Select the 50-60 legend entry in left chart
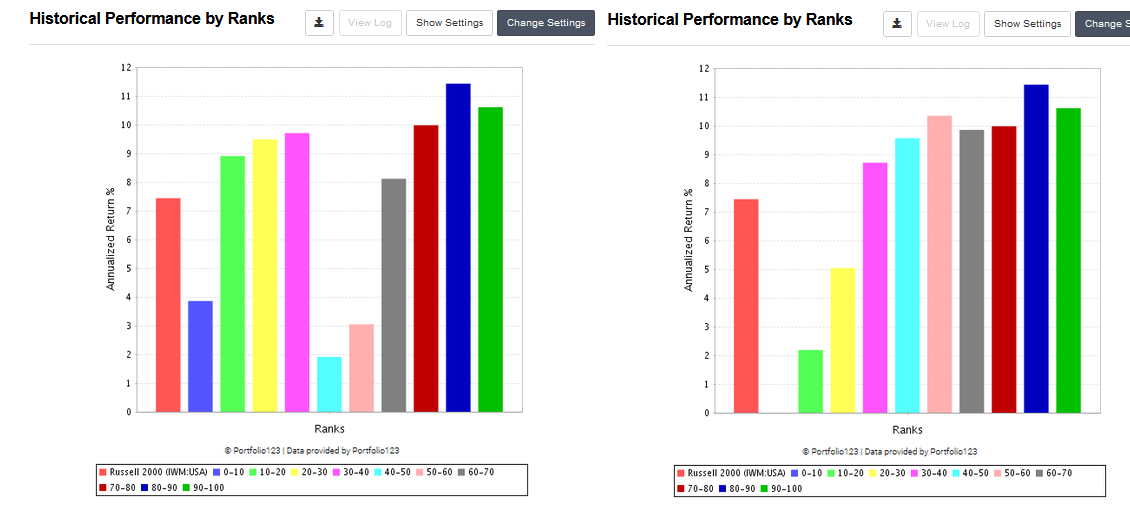This screenshot has width=1130, height=532. (436, 473)
